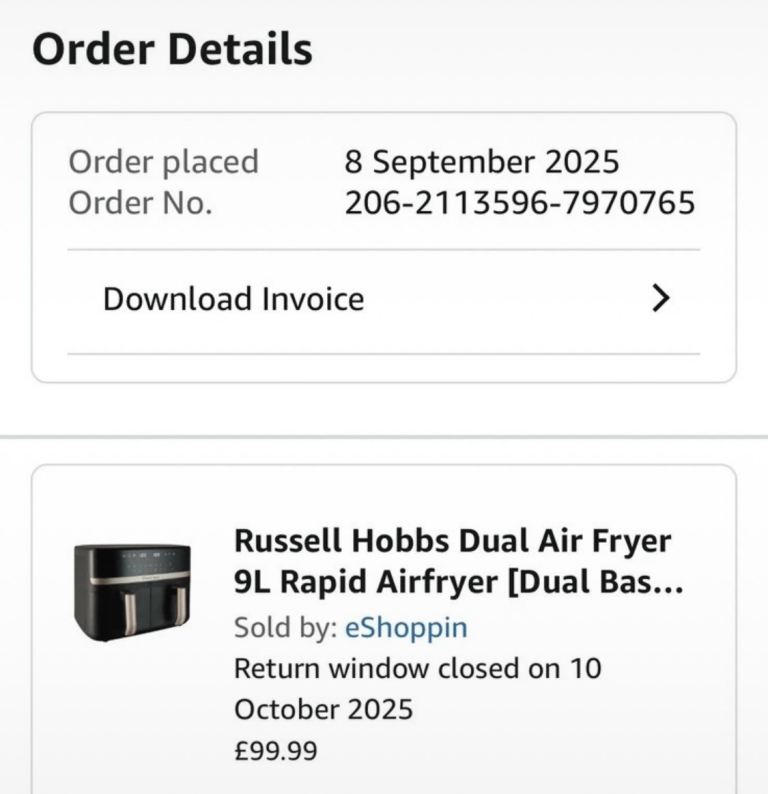Click the Order Details heading
Screen dimensions: 768x794
[x=173, y=49]
